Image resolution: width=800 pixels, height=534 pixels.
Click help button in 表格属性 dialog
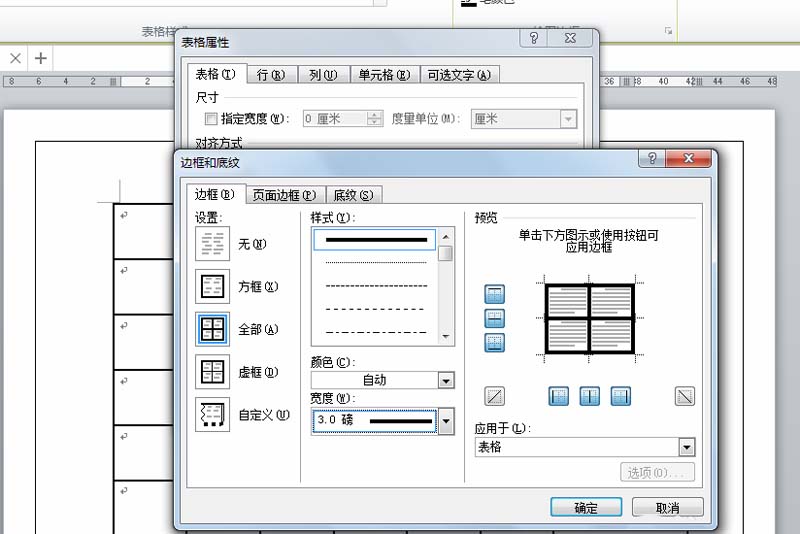(534, 38)
